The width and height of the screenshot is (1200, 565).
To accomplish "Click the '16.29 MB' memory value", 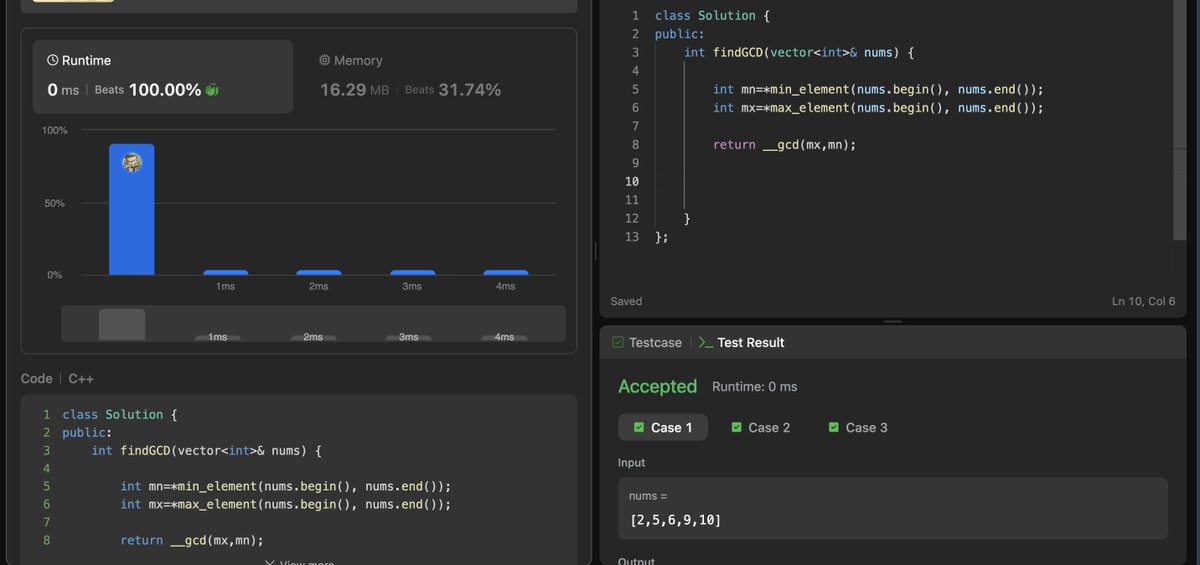I will click(355, 90).
